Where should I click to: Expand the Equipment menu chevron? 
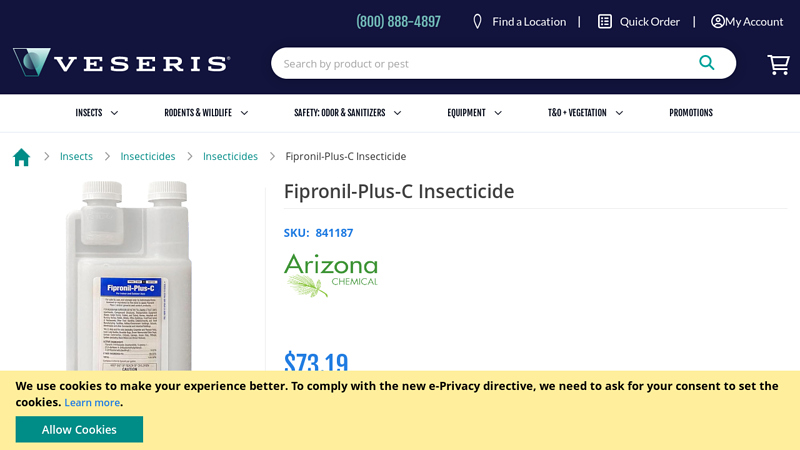coord(498,113)
